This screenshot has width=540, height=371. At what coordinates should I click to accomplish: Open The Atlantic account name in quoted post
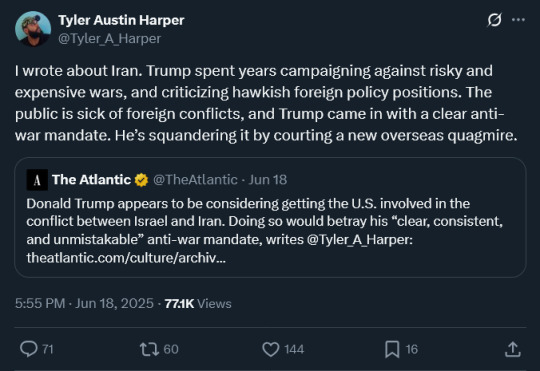pos(91,179)
